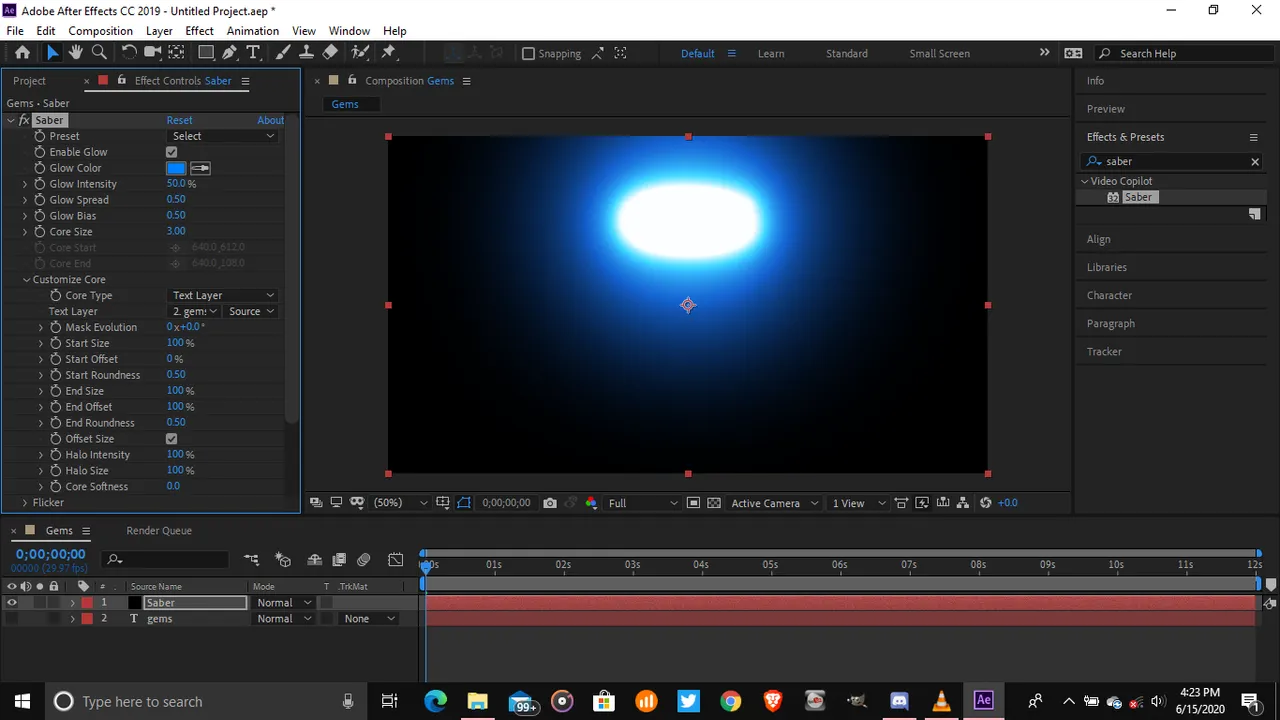Screen dimensions: 1280x720
Task: Open the composition flowchart icon
Action: tap(963, 503)
